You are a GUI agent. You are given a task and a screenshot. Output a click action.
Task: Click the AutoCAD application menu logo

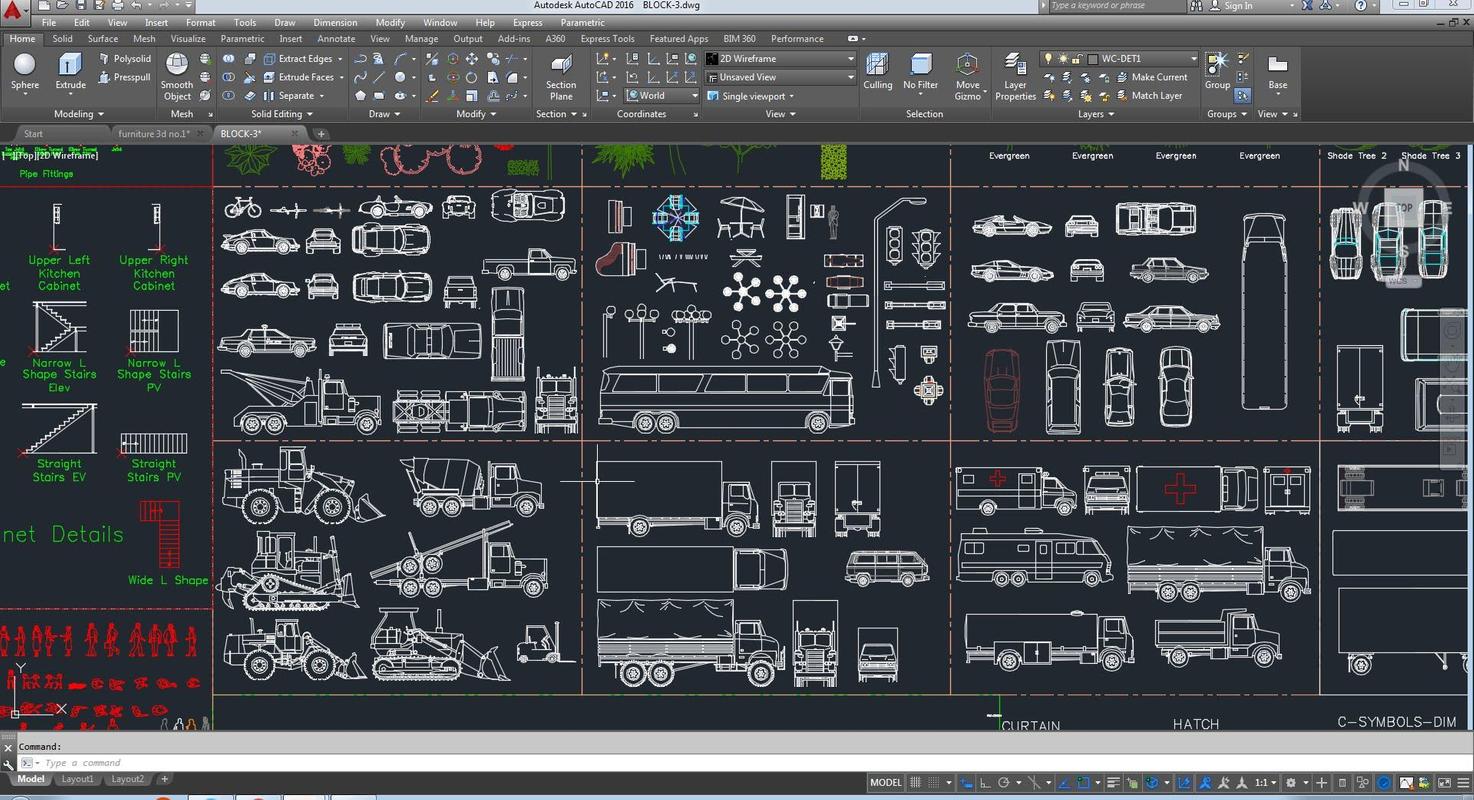point(13,13)
